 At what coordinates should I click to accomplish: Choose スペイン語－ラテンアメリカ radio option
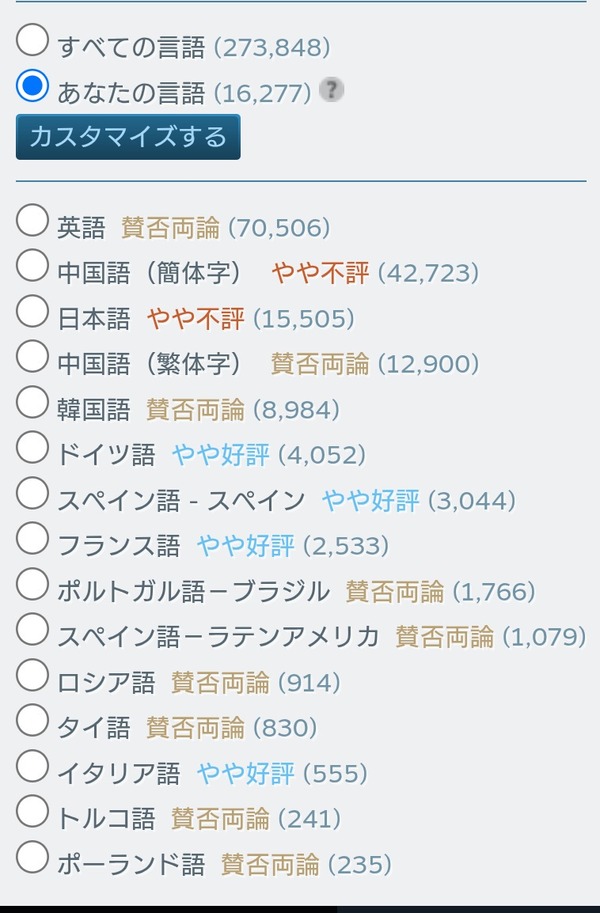click(x=32, y=630)
